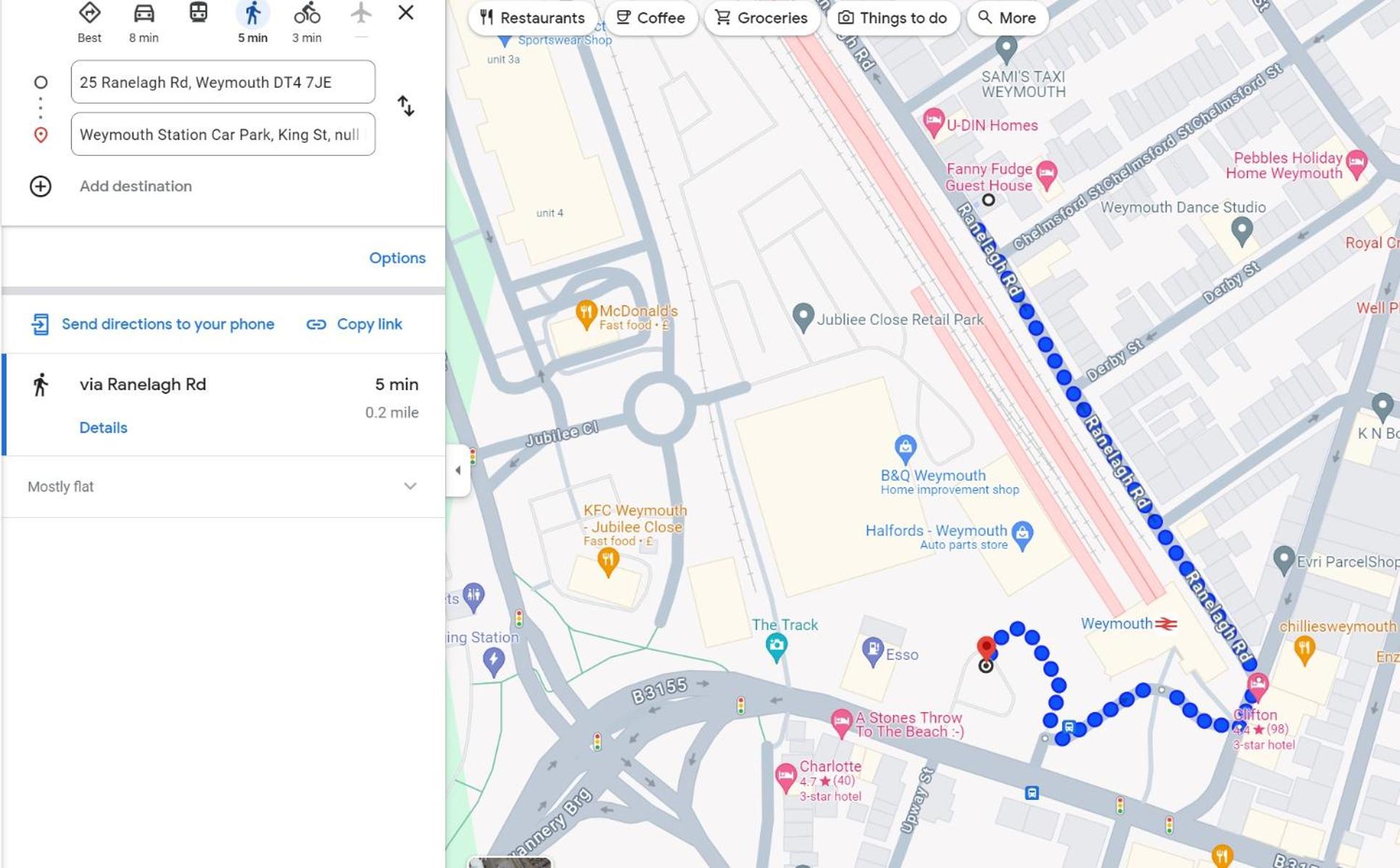Open route Options
The image size is (1400, 868).
(x=397, y=258)
